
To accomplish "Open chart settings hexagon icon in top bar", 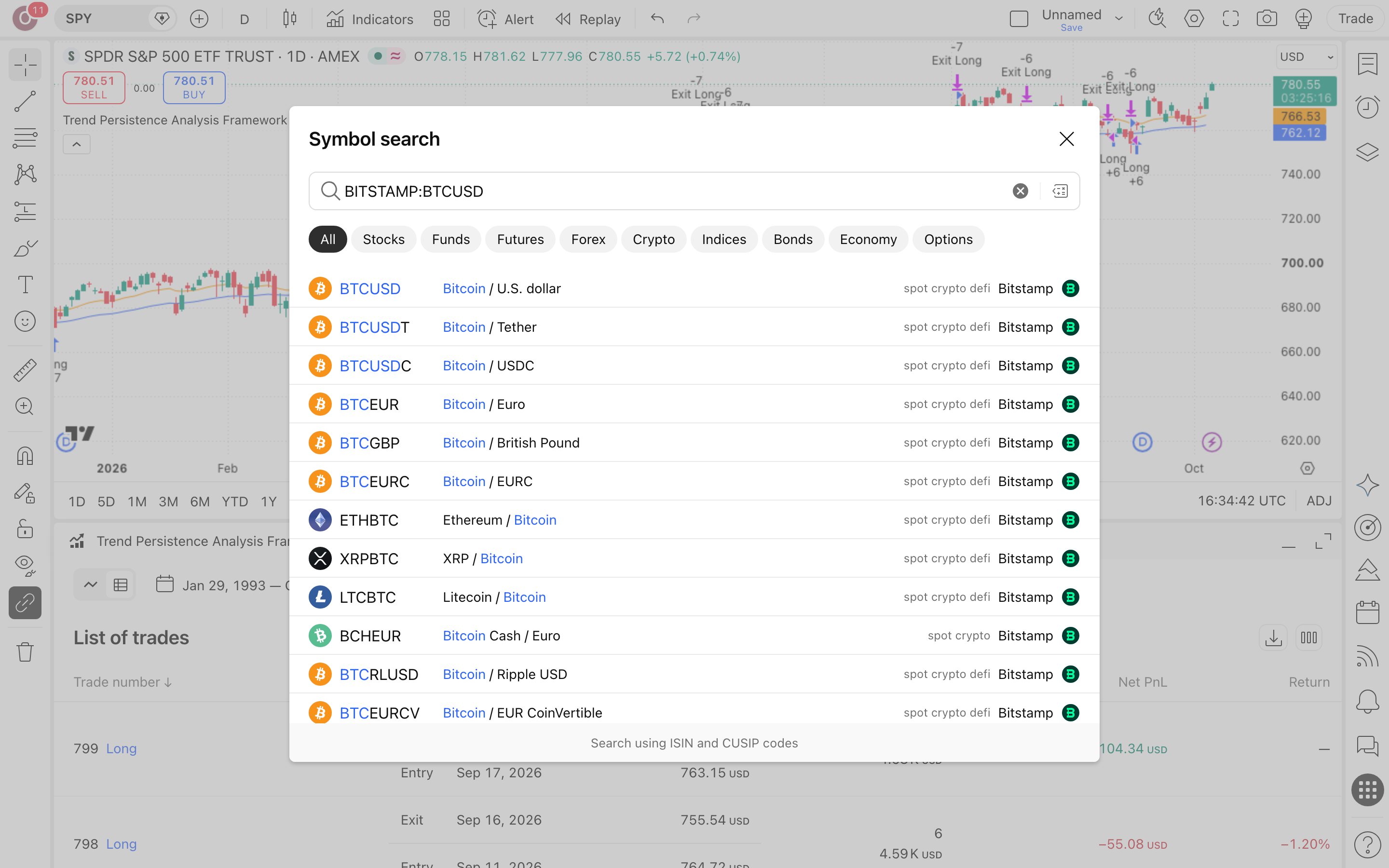I will (x=1194, y=19).
